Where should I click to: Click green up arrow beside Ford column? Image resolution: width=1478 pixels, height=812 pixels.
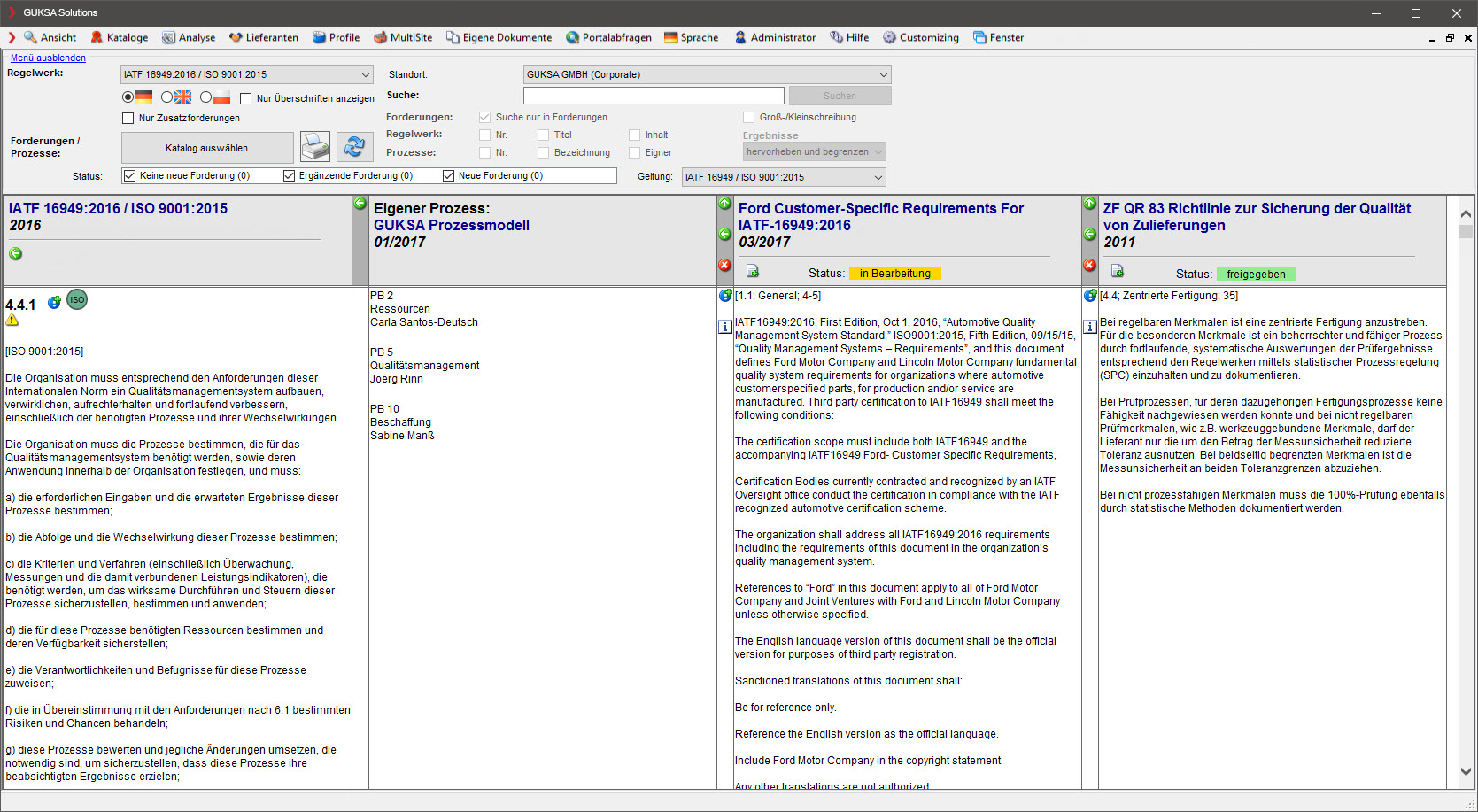(724, 204)
